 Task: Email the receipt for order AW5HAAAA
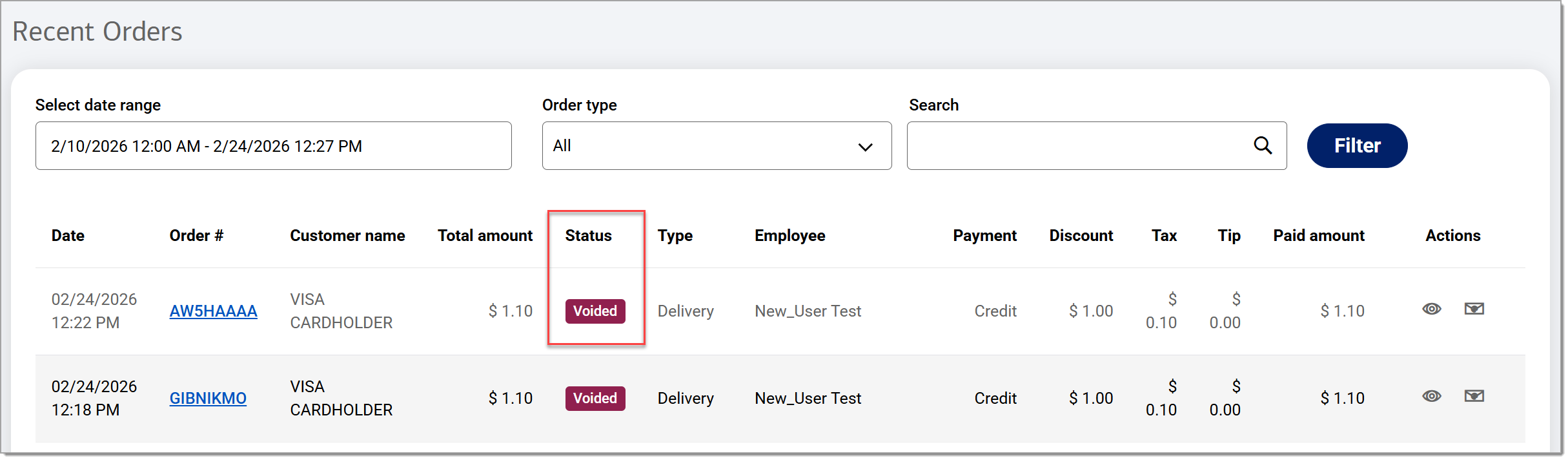tap(1475, 309)
